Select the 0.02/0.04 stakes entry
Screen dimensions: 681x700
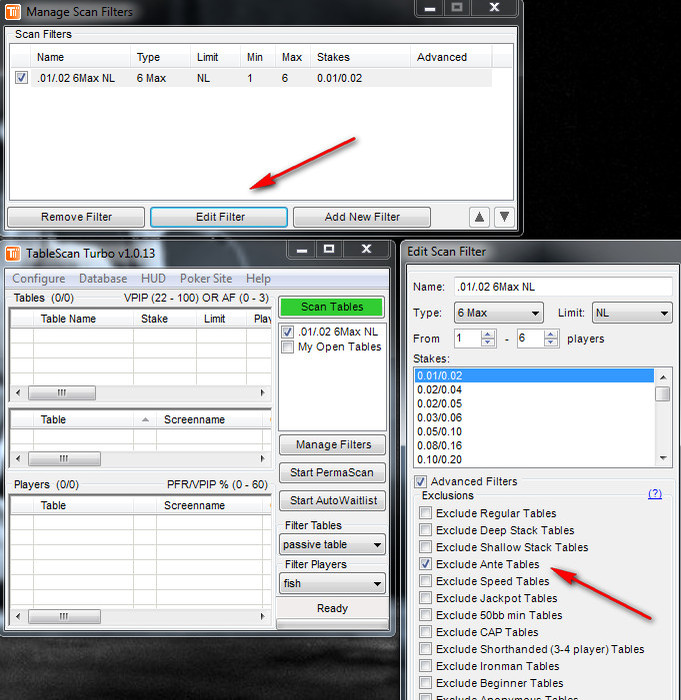pyautogui.click(x=534, y=390)
